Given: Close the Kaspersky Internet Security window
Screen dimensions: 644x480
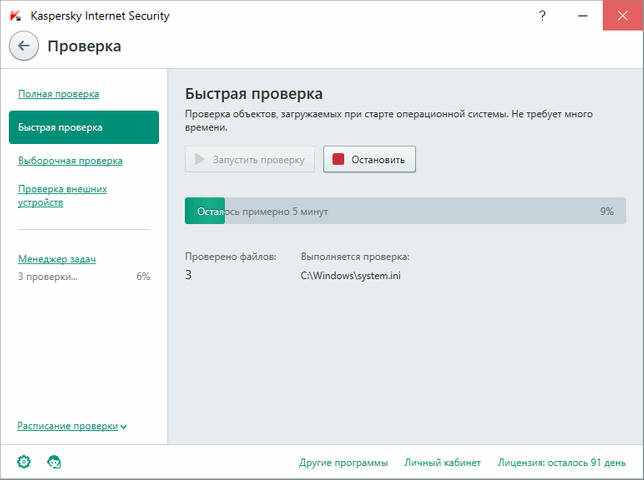Looking at the screenshot, I should pyautogui.click(x=623, y=15).
